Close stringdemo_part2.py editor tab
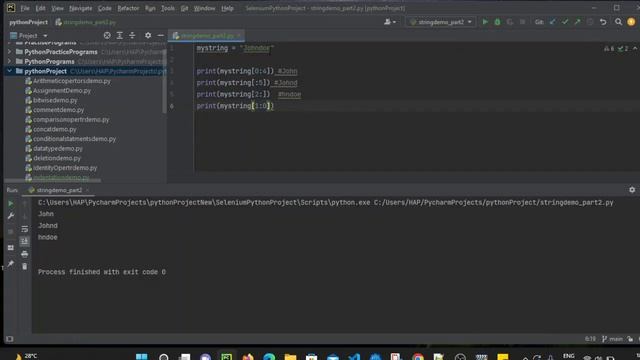The width and height of the screenshot is (640, 360). tap(239, 36)
